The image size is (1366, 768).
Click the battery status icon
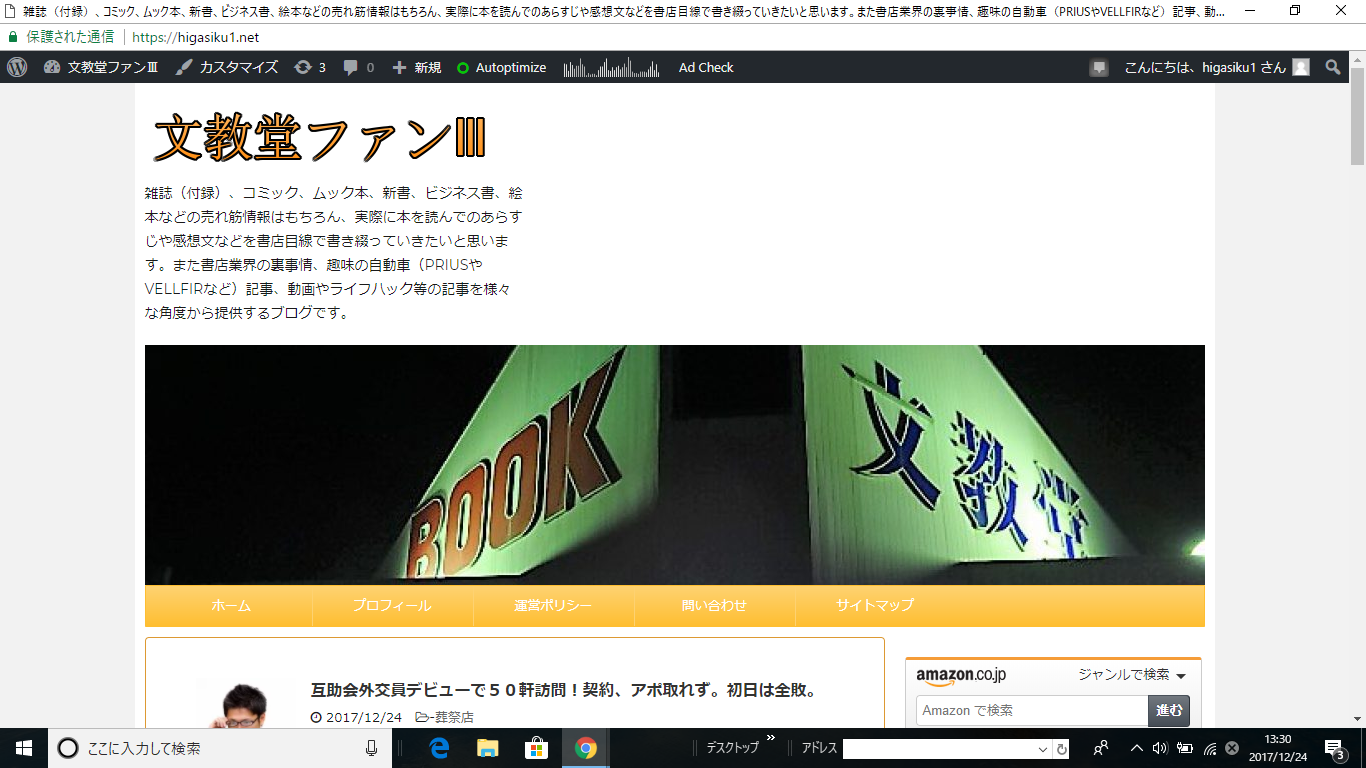1185,748
